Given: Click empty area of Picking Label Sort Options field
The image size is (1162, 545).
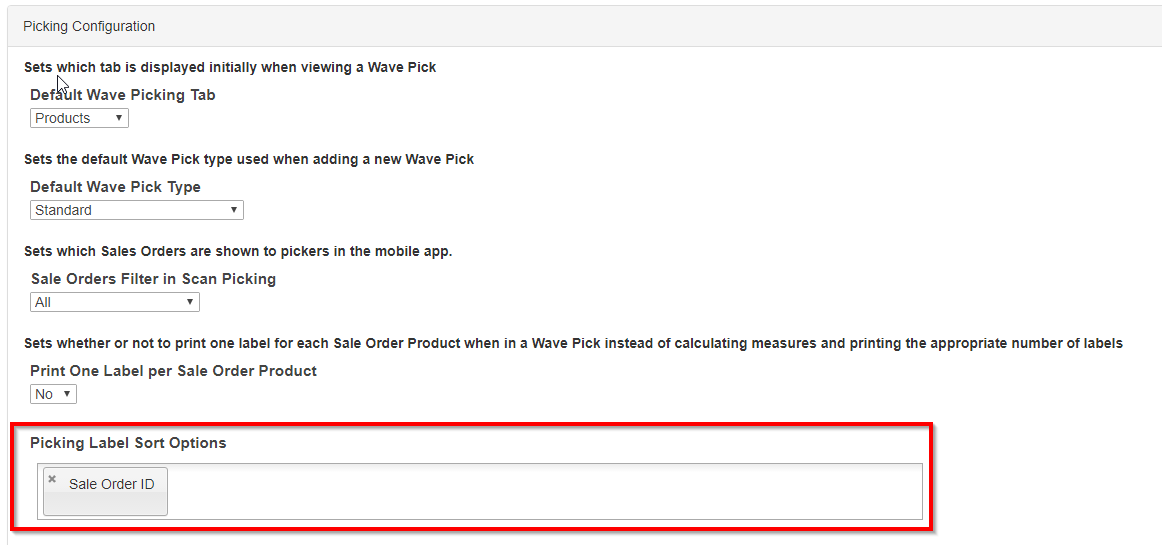Looking at the screenshot, I should pyautogui.click(x=540, y=491).
